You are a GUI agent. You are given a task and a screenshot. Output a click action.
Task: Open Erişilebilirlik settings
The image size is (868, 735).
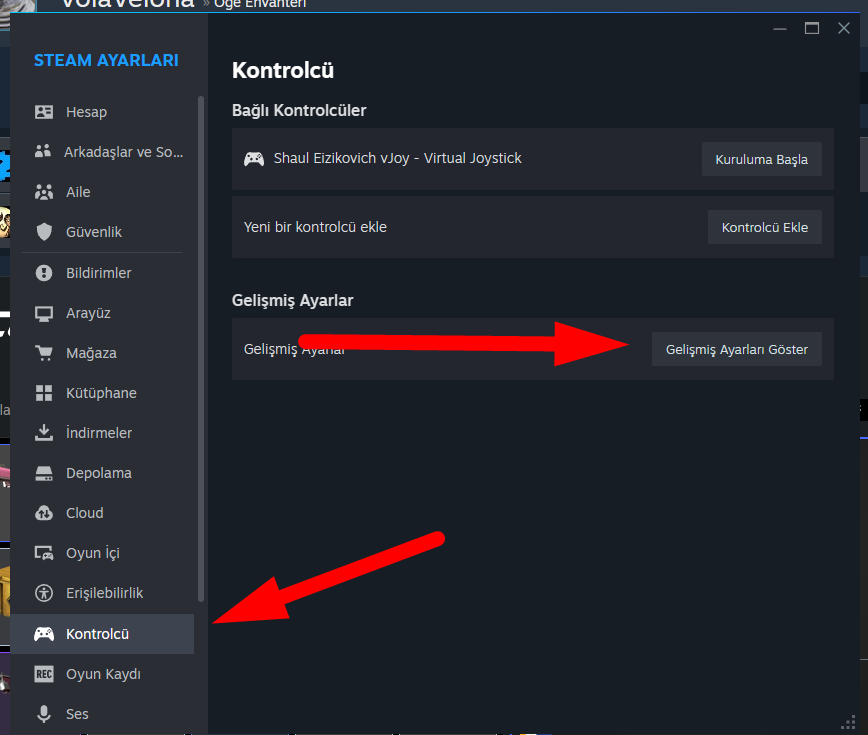(102, 593)
